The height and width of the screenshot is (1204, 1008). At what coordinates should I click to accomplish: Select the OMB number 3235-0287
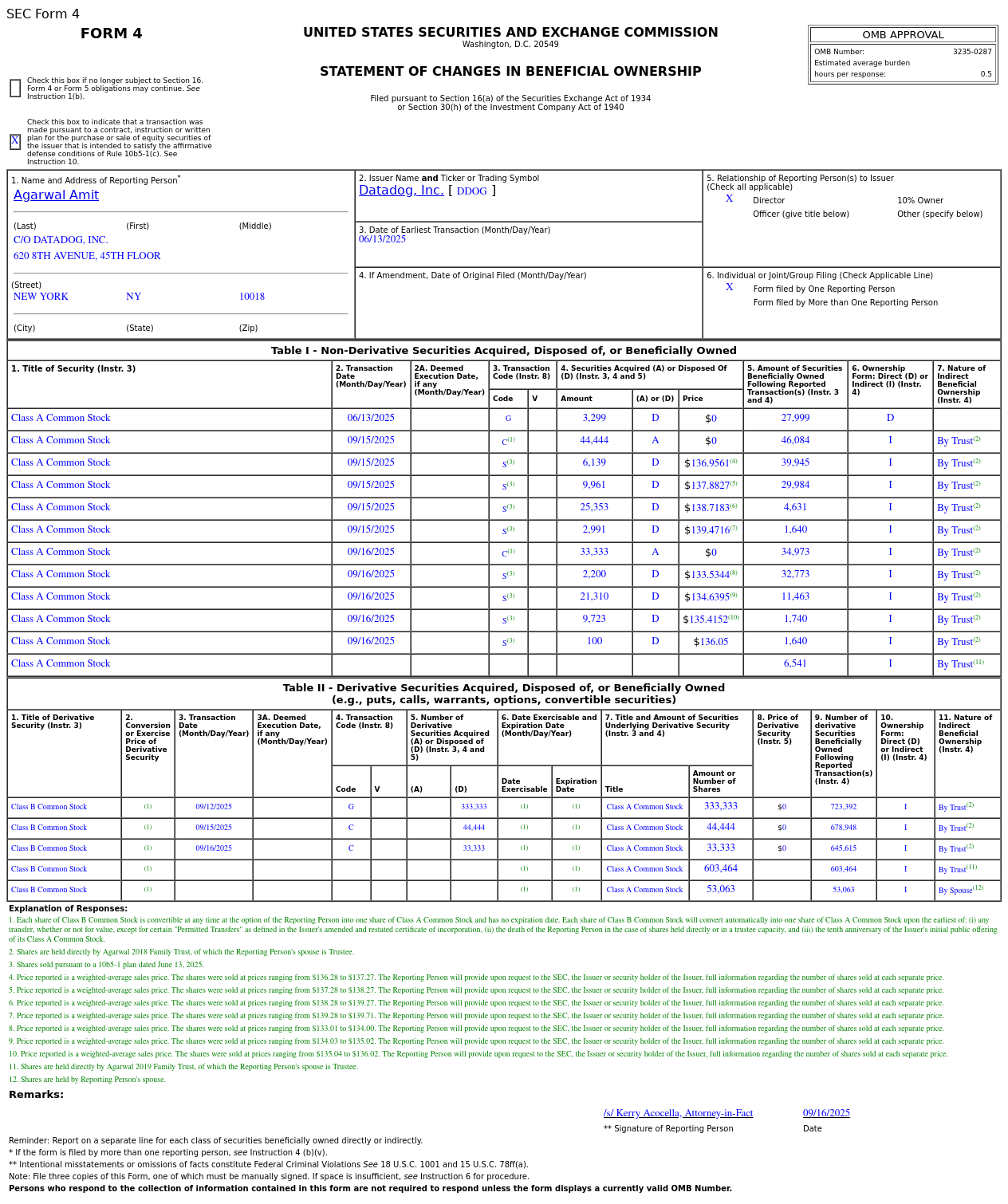tap(972, 52)
